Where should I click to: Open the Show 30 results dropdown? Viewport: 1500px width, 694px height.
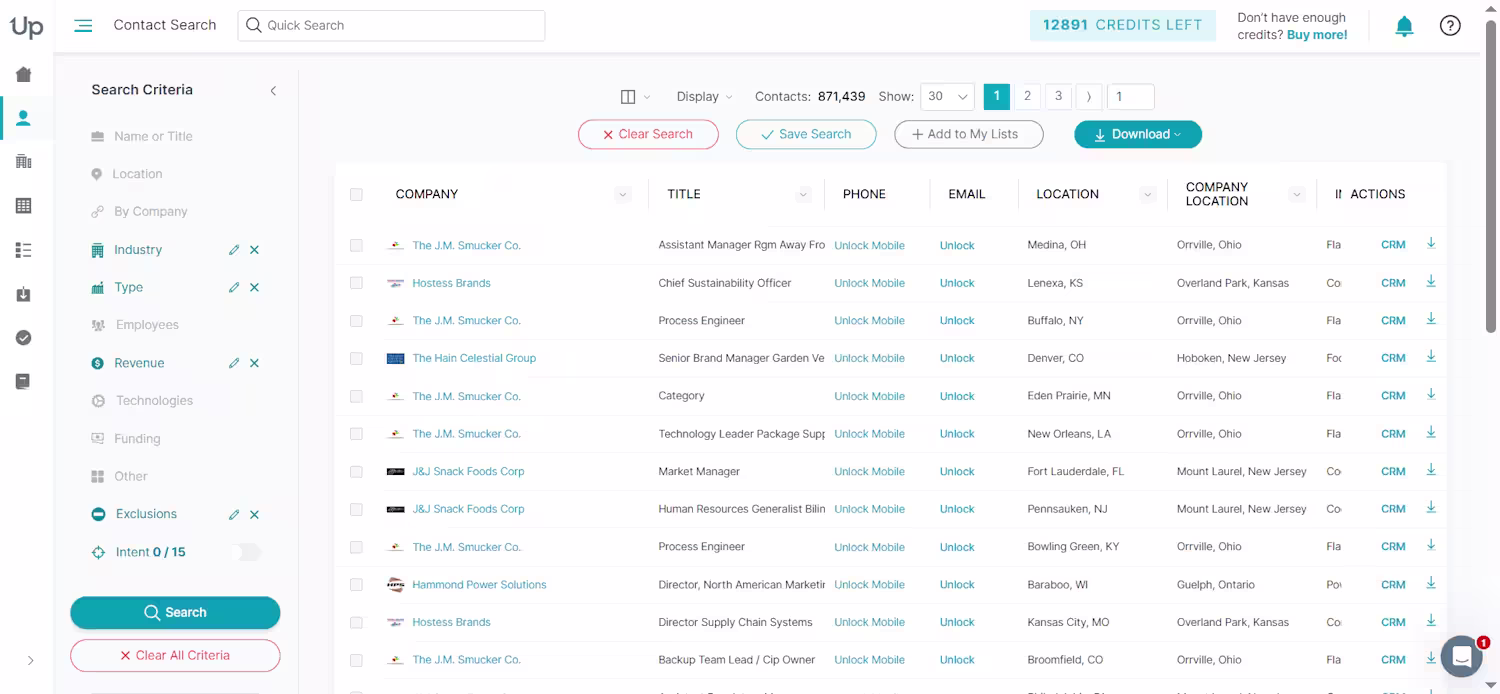[x=947, y=97]
